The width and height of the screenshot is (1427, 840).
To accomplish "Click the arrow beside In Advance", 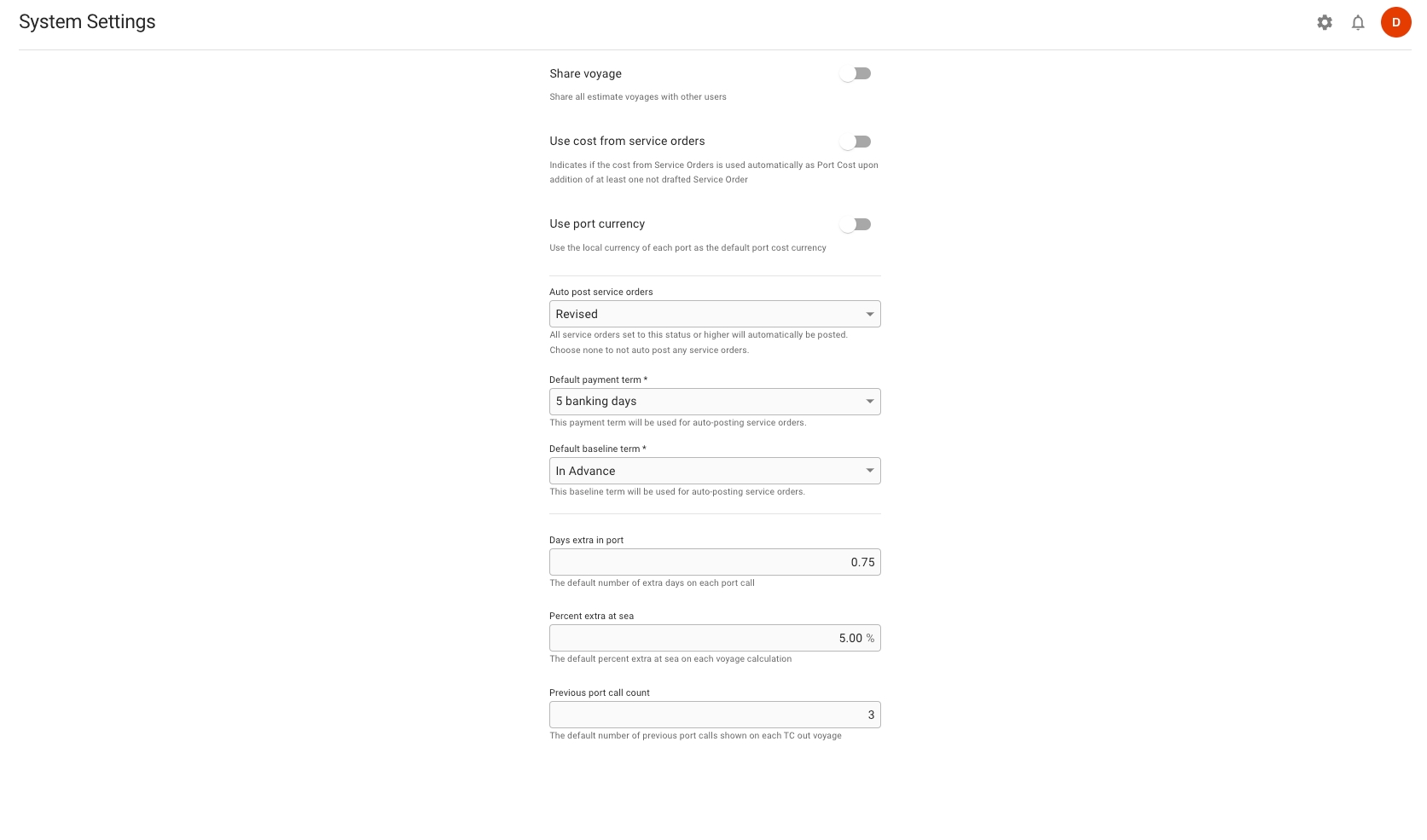I will (x=870, y=471).
